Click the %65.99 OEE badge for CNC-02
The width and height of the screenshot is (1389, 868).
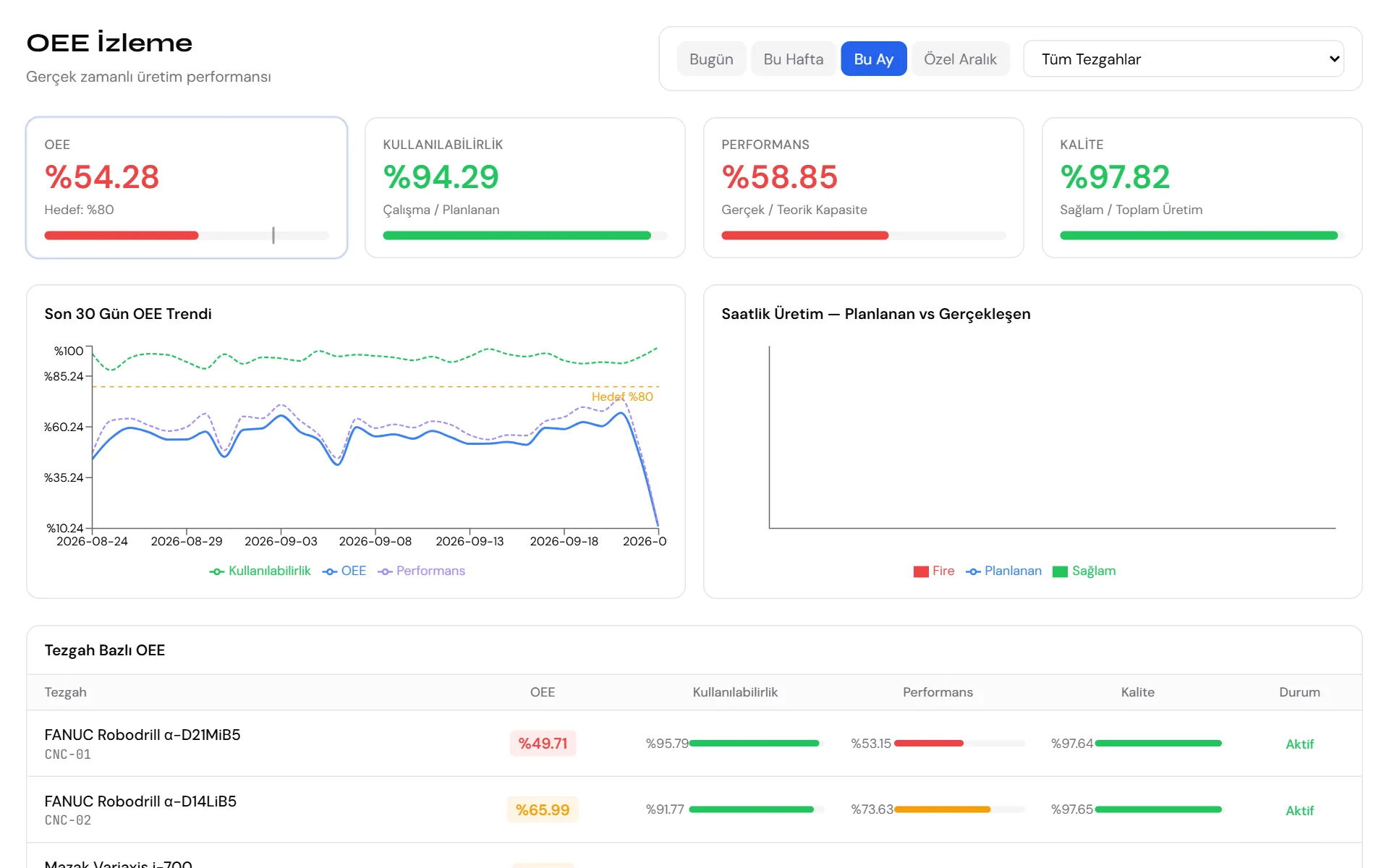tap(543, 809)
